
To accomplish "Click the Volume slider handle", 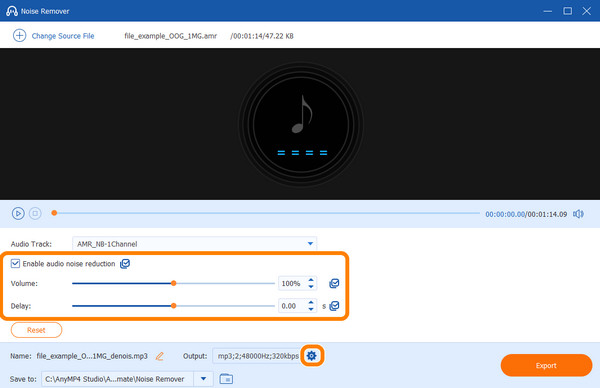I will coord(174,284).
